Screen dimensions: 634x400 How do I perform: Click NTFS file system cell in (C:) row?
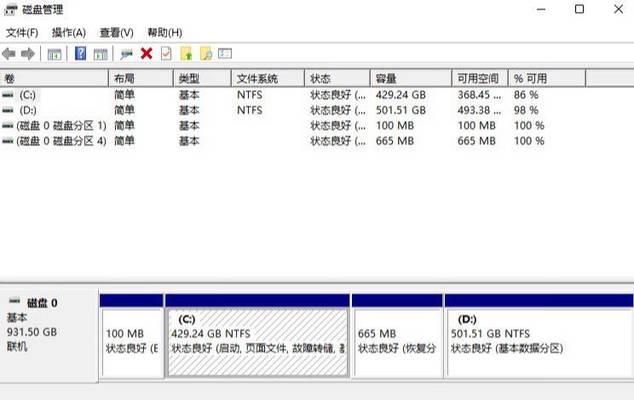[249, 95]
